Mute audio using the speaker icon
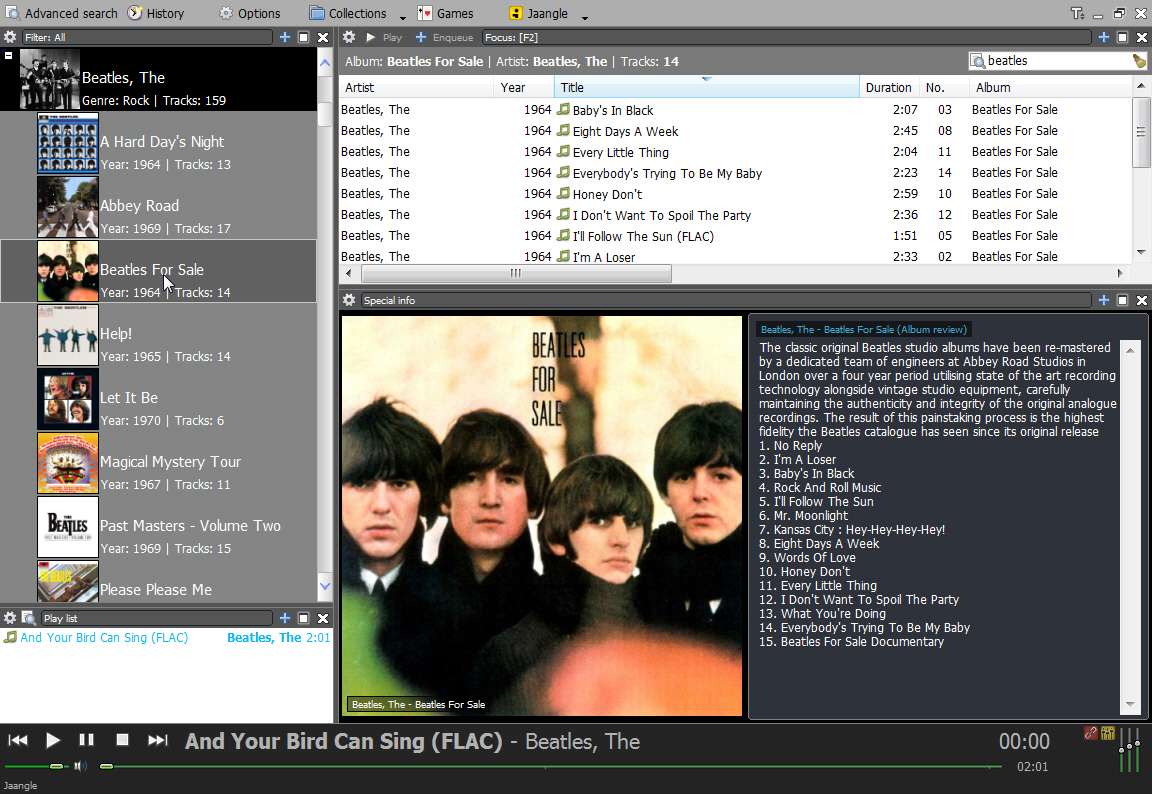Image resolution: width=1152 pixels, height=794 pixels. click(x=80, y=766)
